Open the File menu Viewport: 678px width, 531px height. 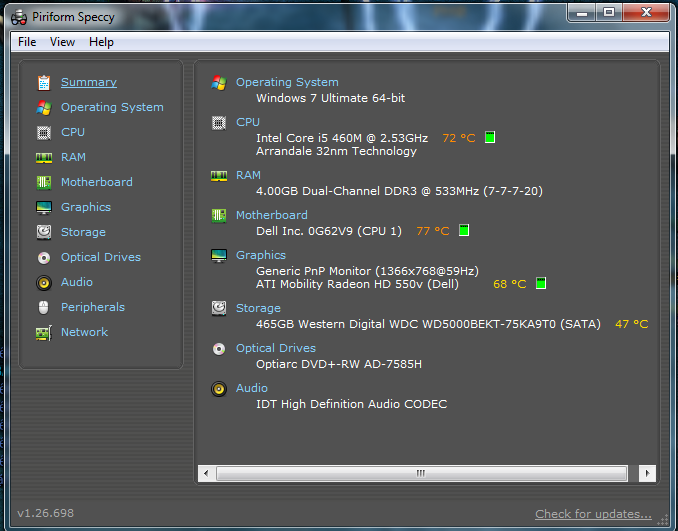[27, 42]
